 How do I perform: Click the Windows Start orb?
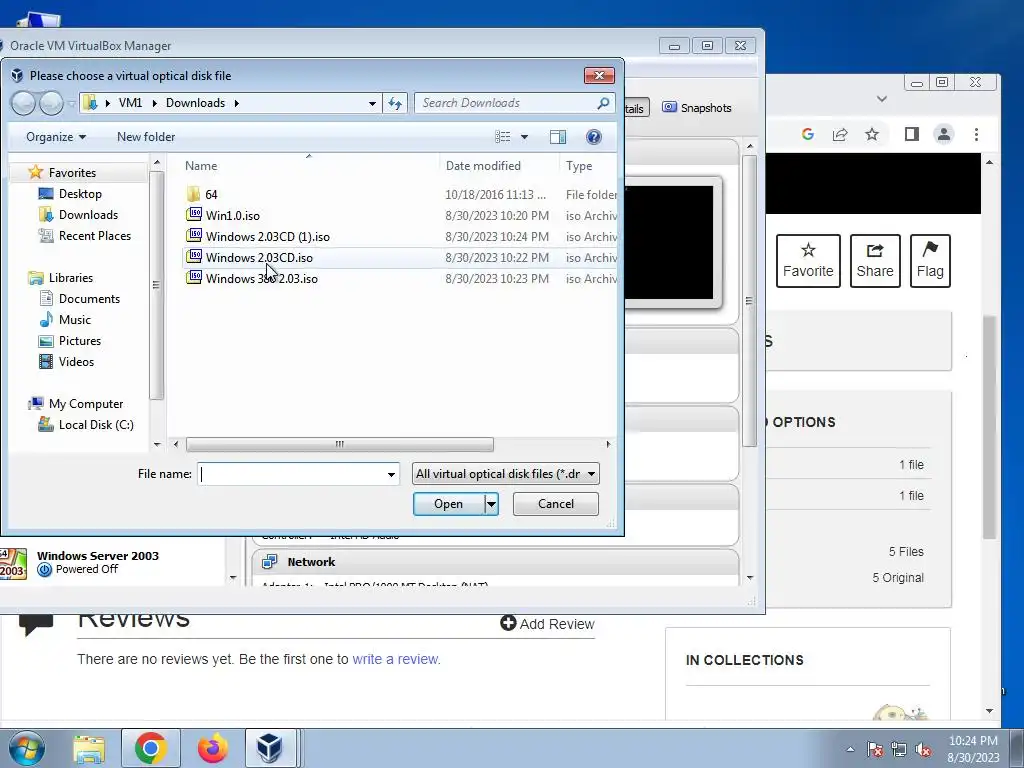pyautogui.click(x=27, y=748)
